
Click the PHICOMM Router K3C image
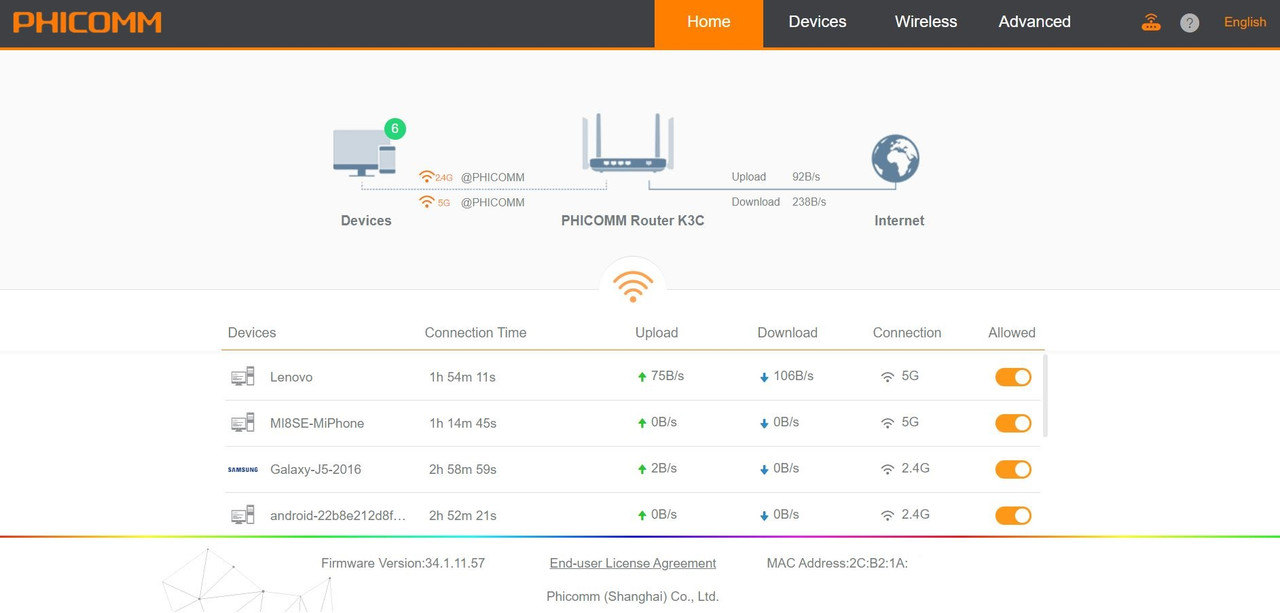[628, 143]
